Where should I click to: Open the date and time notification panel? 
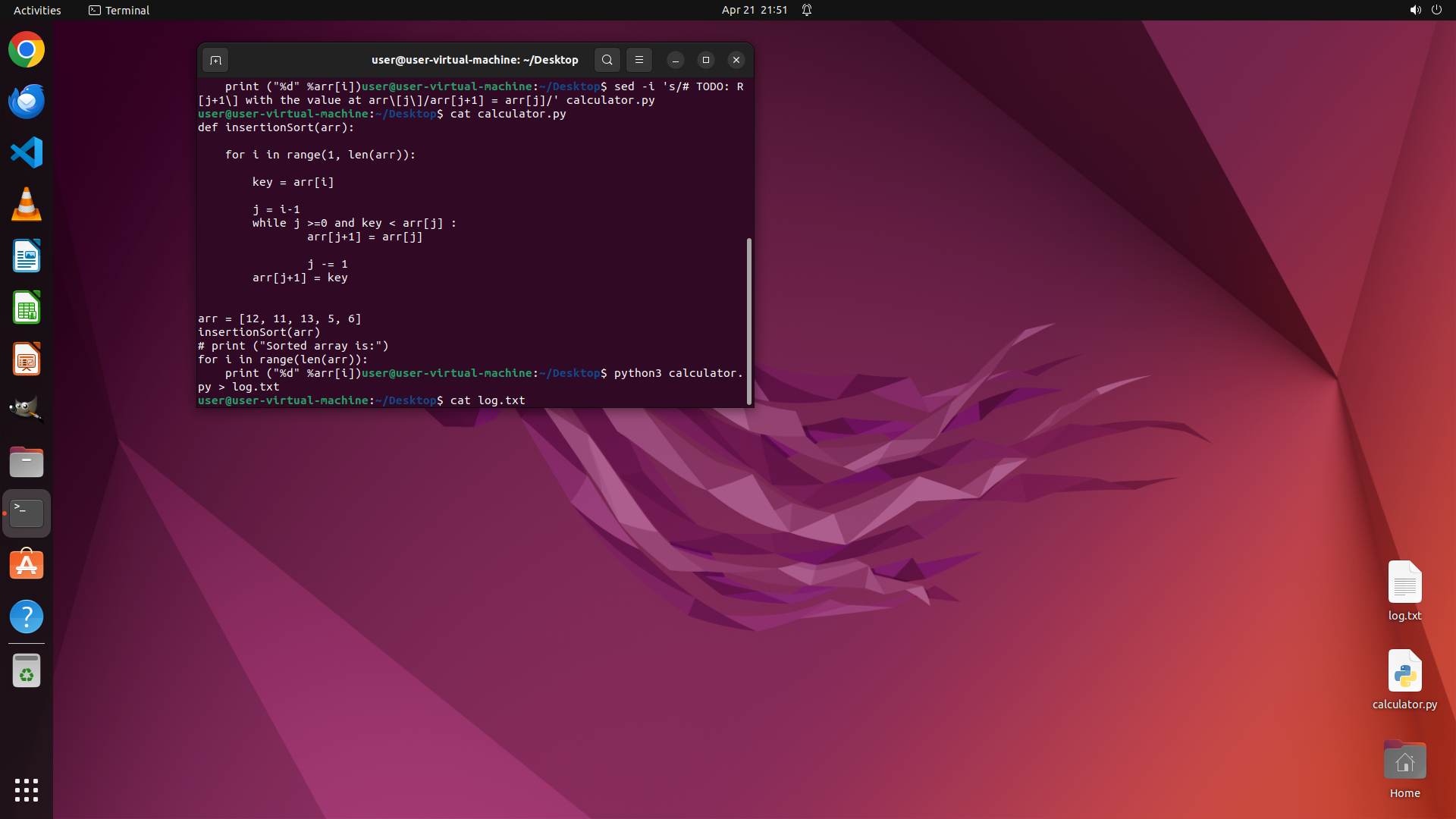[x=754, y=10]
